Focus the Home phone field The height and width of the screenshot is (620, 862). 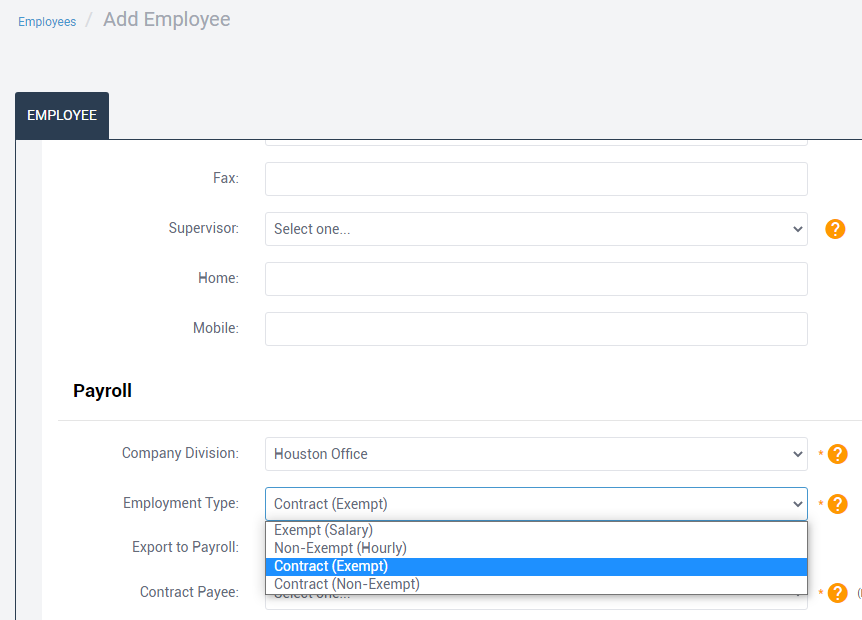(x=535, y=279)
